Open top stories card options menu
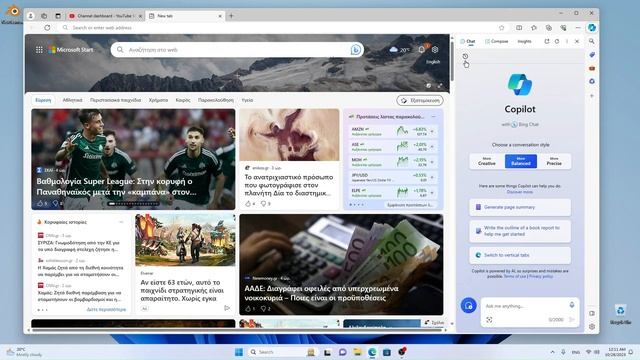640x360 pixels. point(121,222)
